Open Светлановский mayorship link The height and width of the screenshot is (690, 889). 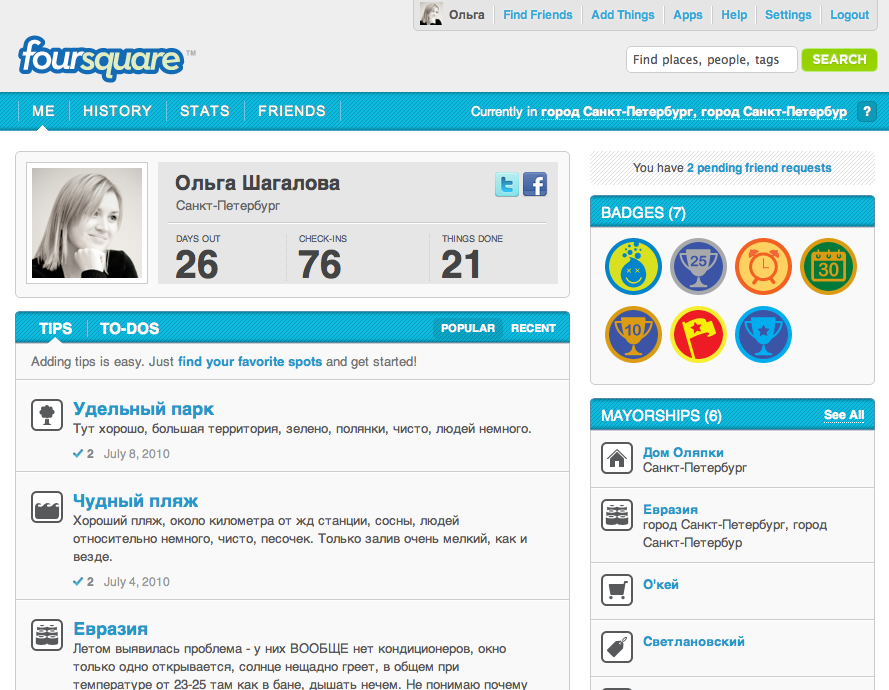(693, 642)
